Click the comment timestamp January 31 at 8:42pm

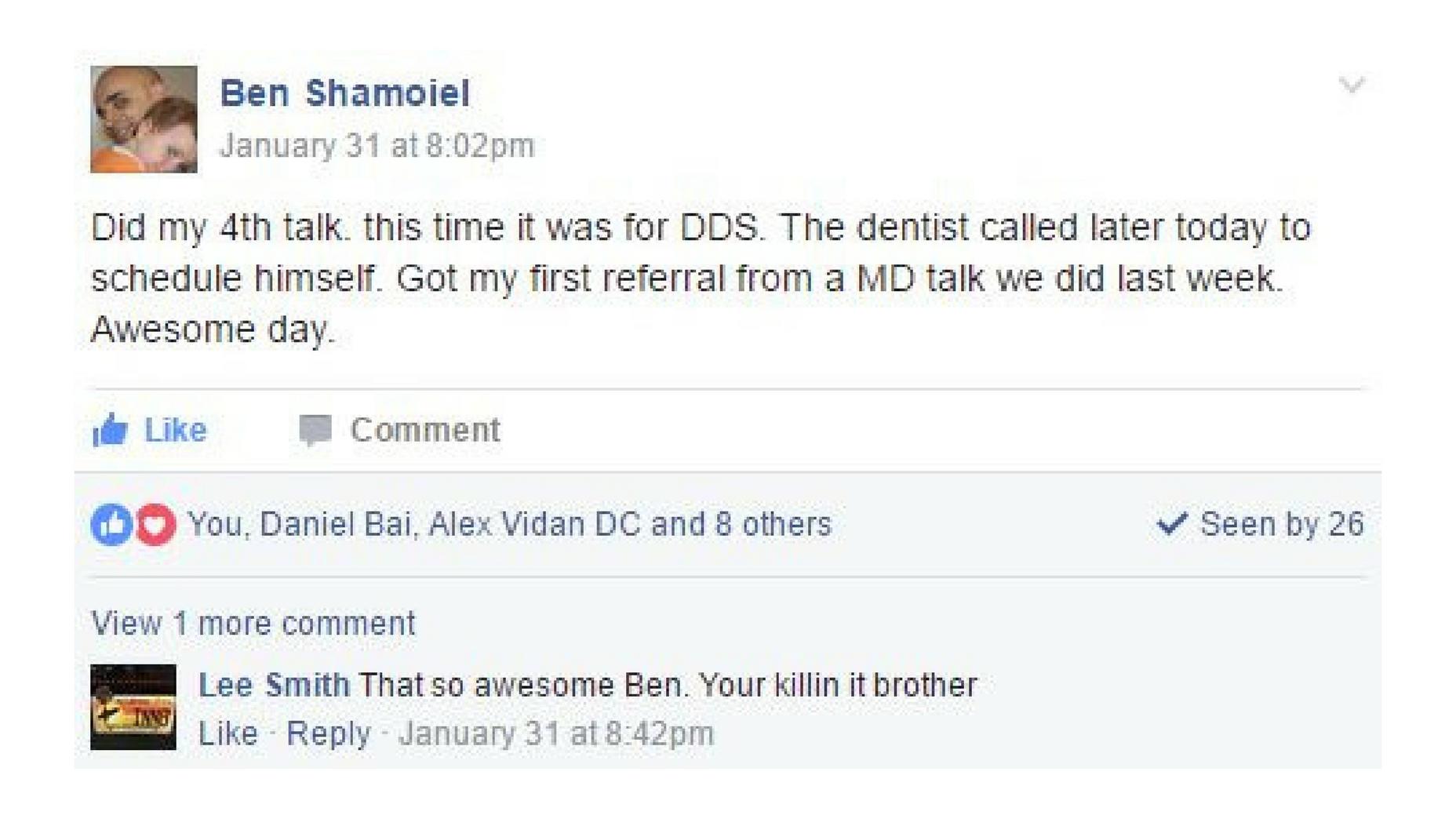(556, 733)
